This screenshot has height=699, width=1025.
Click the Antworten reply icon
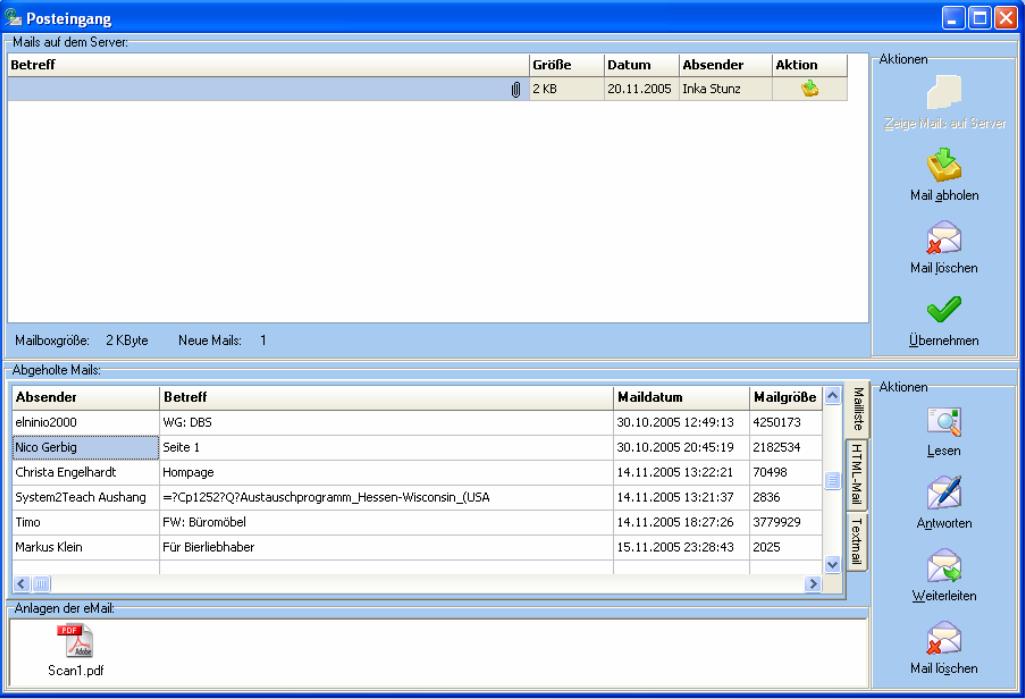click(x=945, y=493)
